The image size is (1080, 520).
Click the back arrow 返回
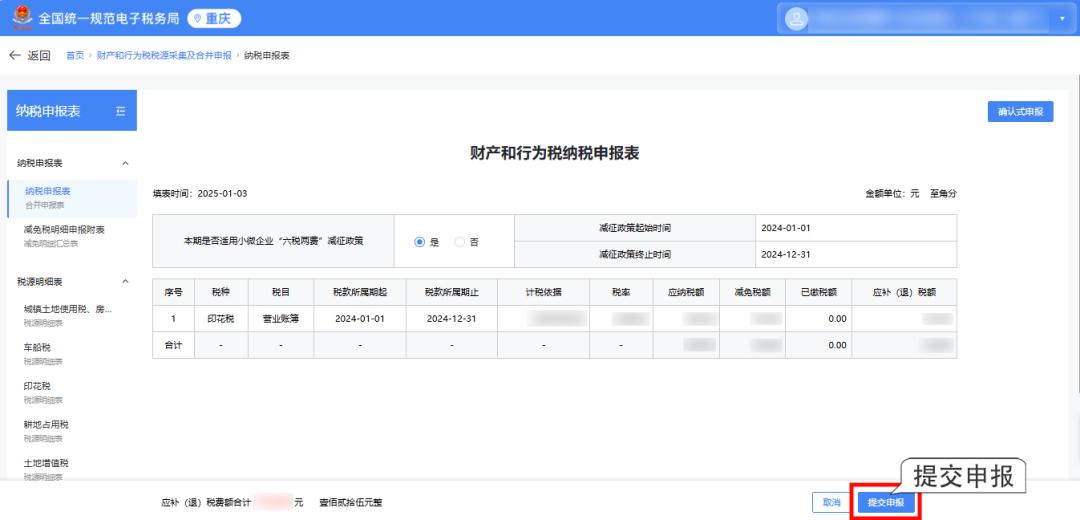(x=30, y=54)
